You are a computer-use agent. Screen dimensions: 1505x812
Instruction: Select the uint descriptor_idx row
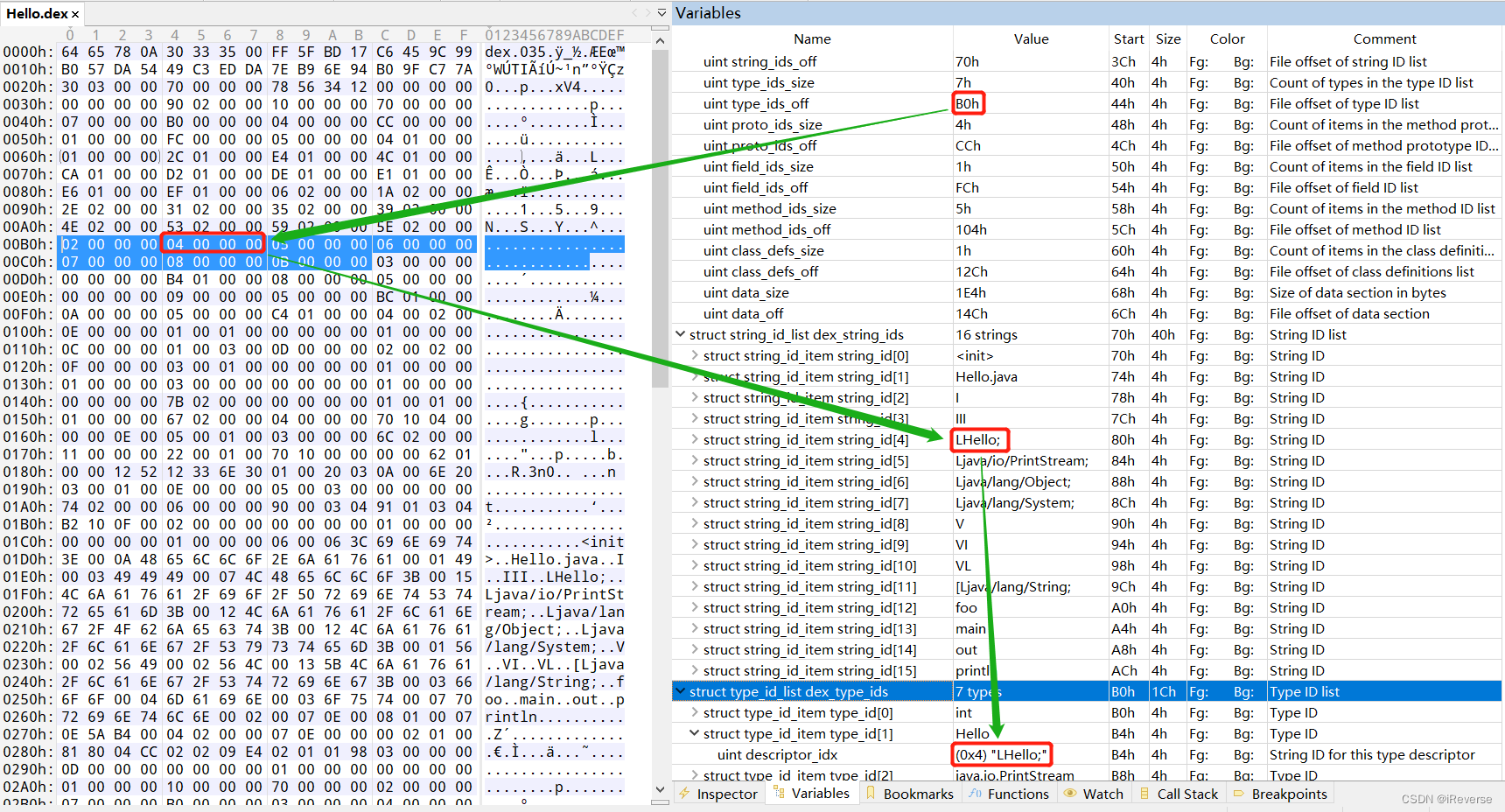tap(1087, 754)
